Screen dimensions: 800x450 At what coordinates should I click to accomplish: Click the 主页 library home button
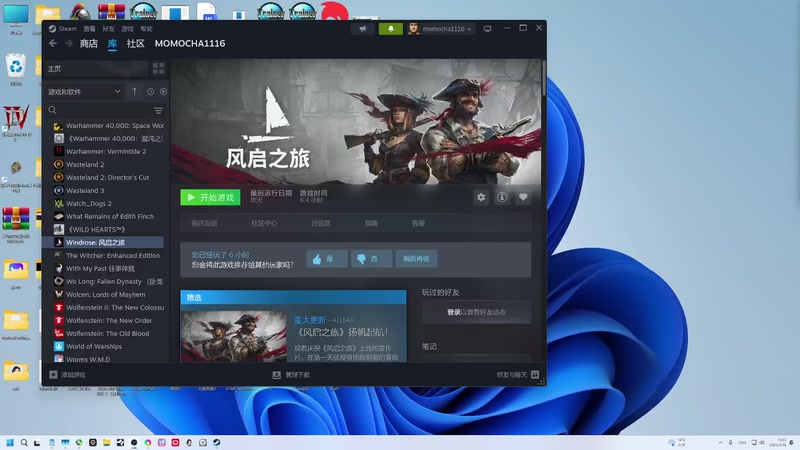tap(96, 68)
